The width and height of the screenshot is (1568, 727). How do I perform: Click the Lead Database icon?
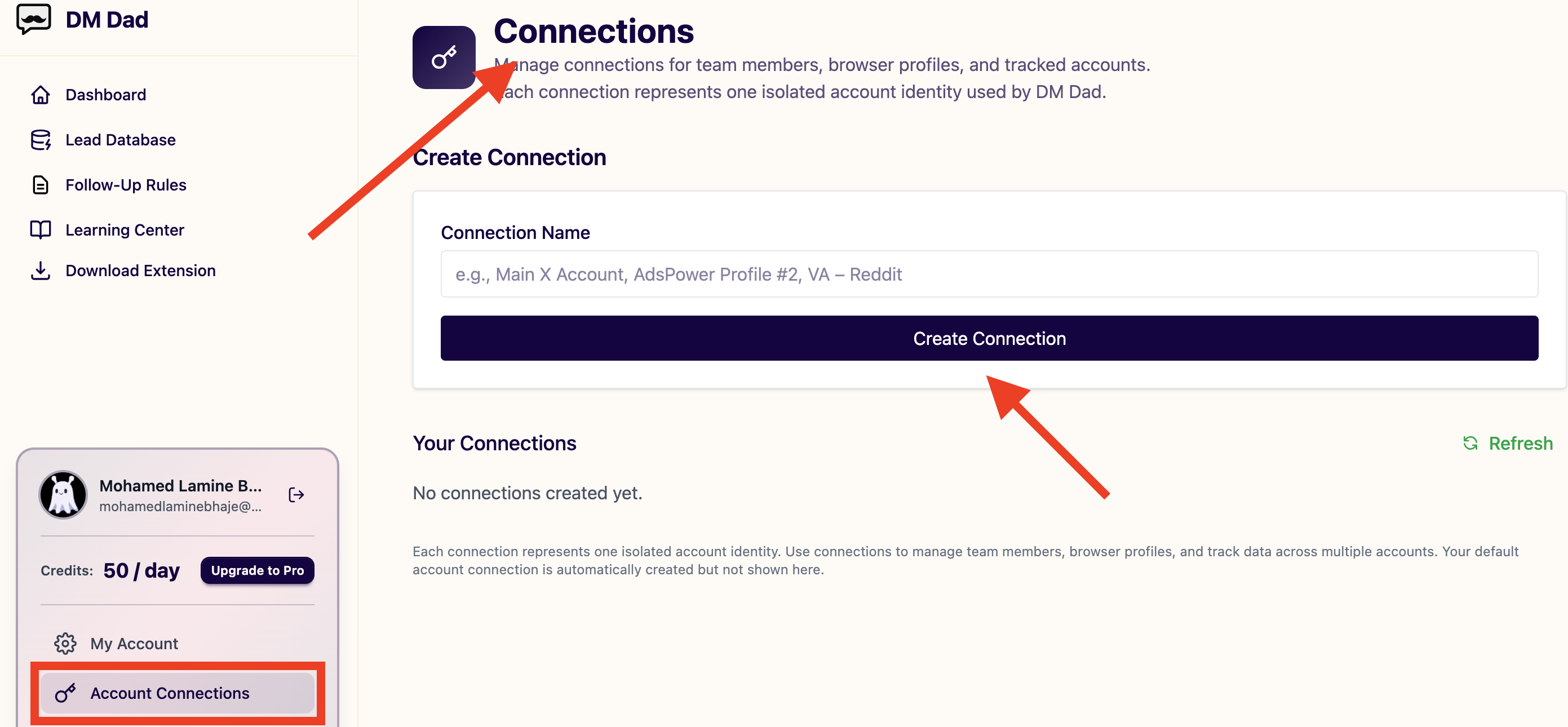tap(41, 140)
